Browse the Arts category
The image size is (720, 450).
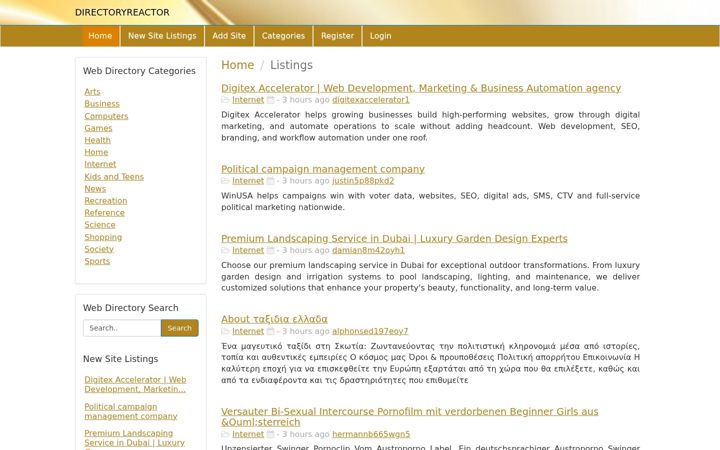(x=92, y=92)
